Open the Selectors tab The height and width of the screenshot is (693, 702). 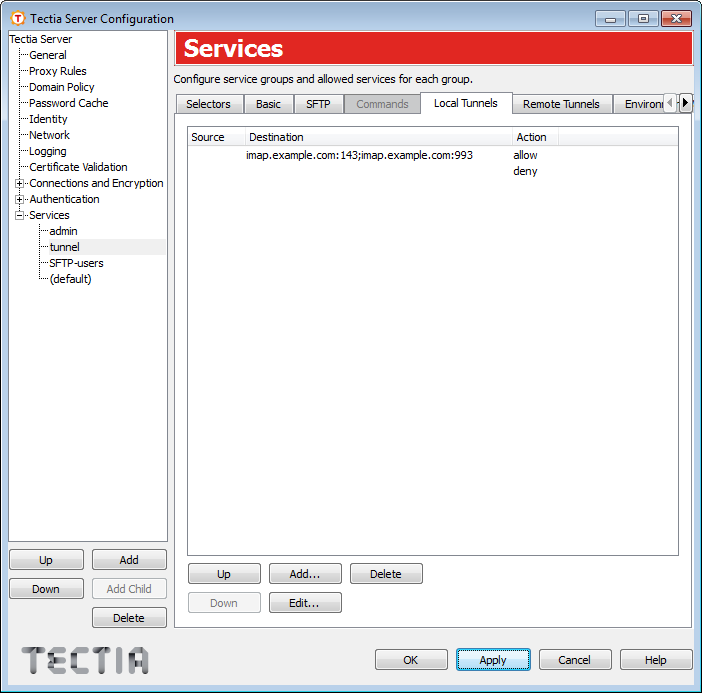pos(209,104)
